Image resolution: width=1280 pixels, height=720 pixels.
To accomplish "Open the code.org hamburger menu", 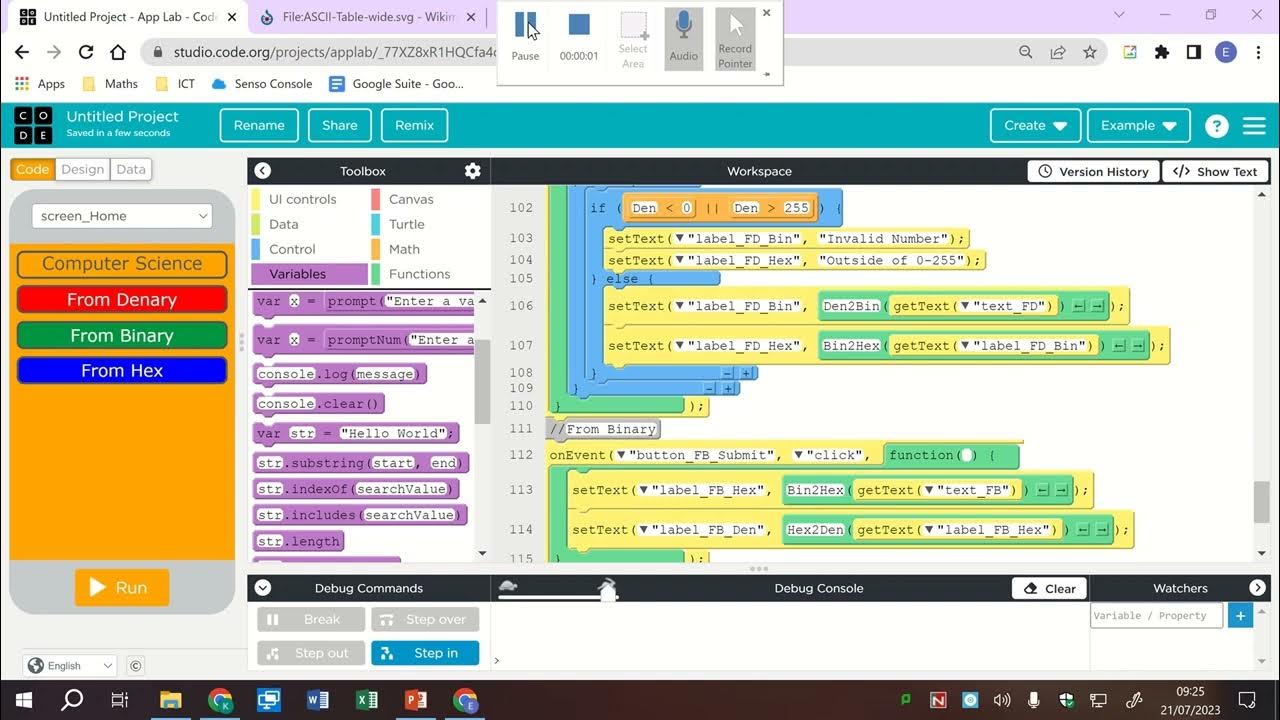I will (1254, 126).
